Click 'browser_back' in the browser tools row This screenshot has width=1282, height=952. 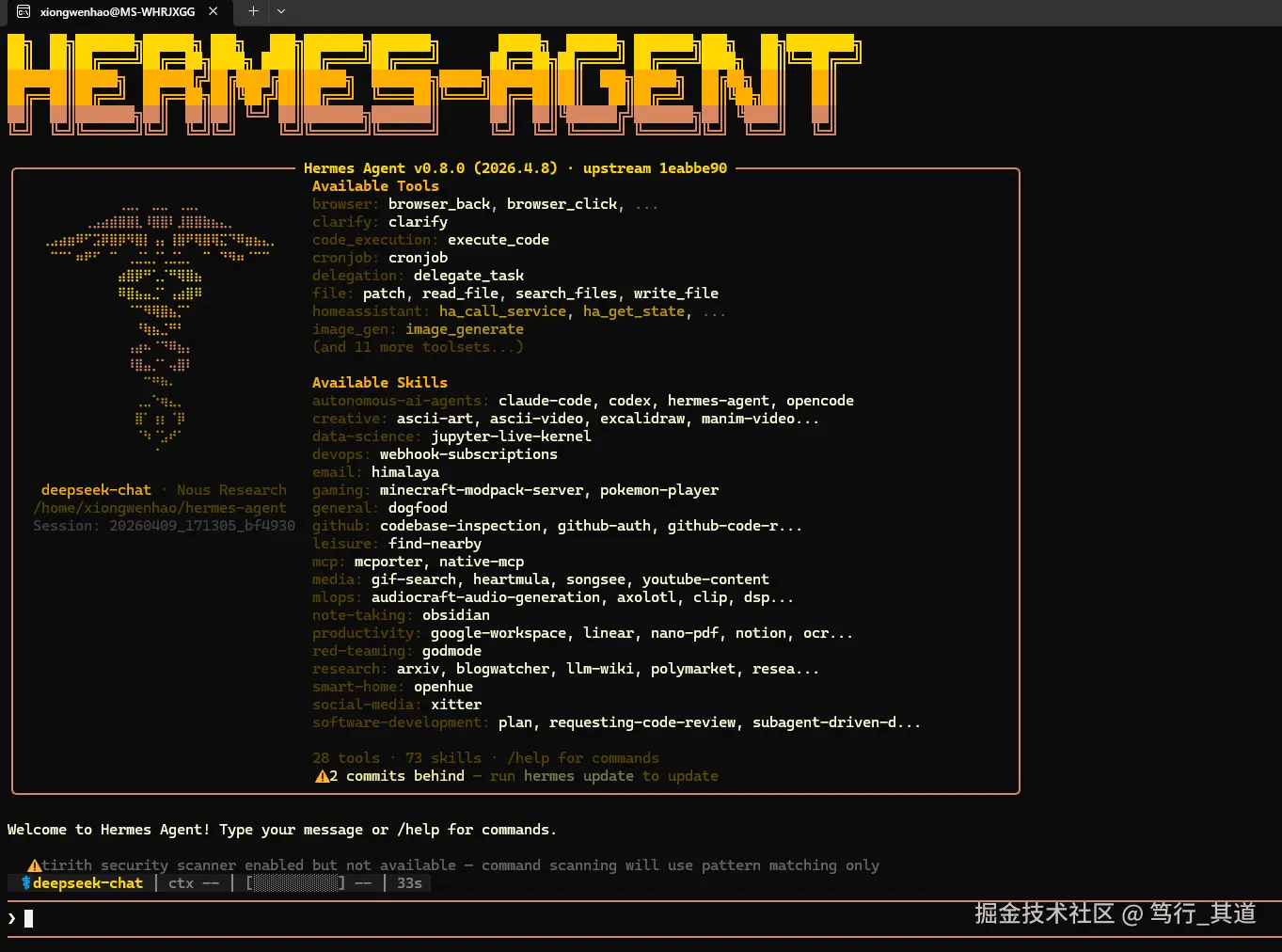pyautogui.click(x=439, y=204)
